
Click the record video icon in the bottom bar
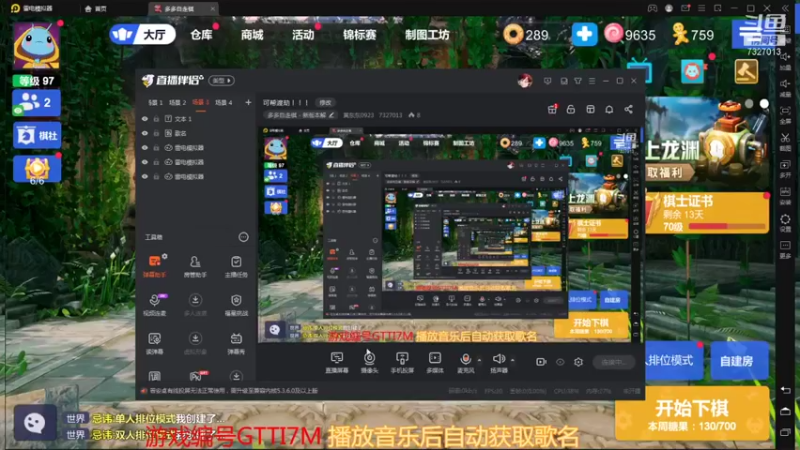pos(541,362)
